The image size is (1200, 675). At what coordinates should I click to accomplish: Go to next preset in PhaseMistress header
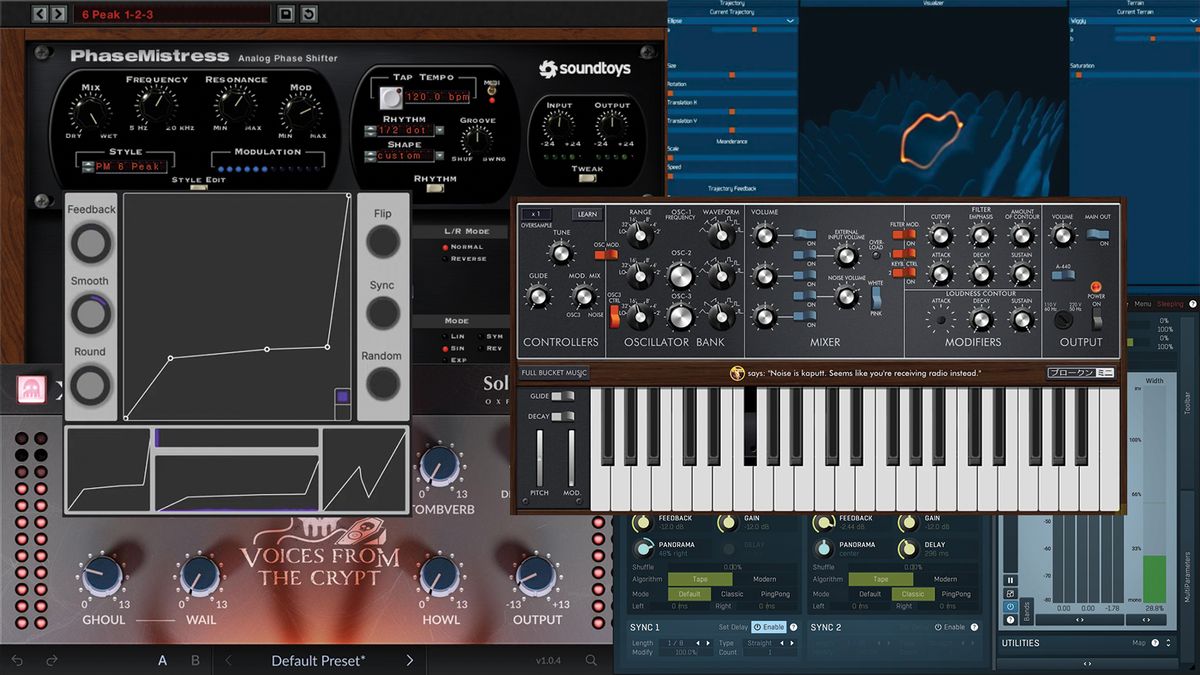pos(58,14)
